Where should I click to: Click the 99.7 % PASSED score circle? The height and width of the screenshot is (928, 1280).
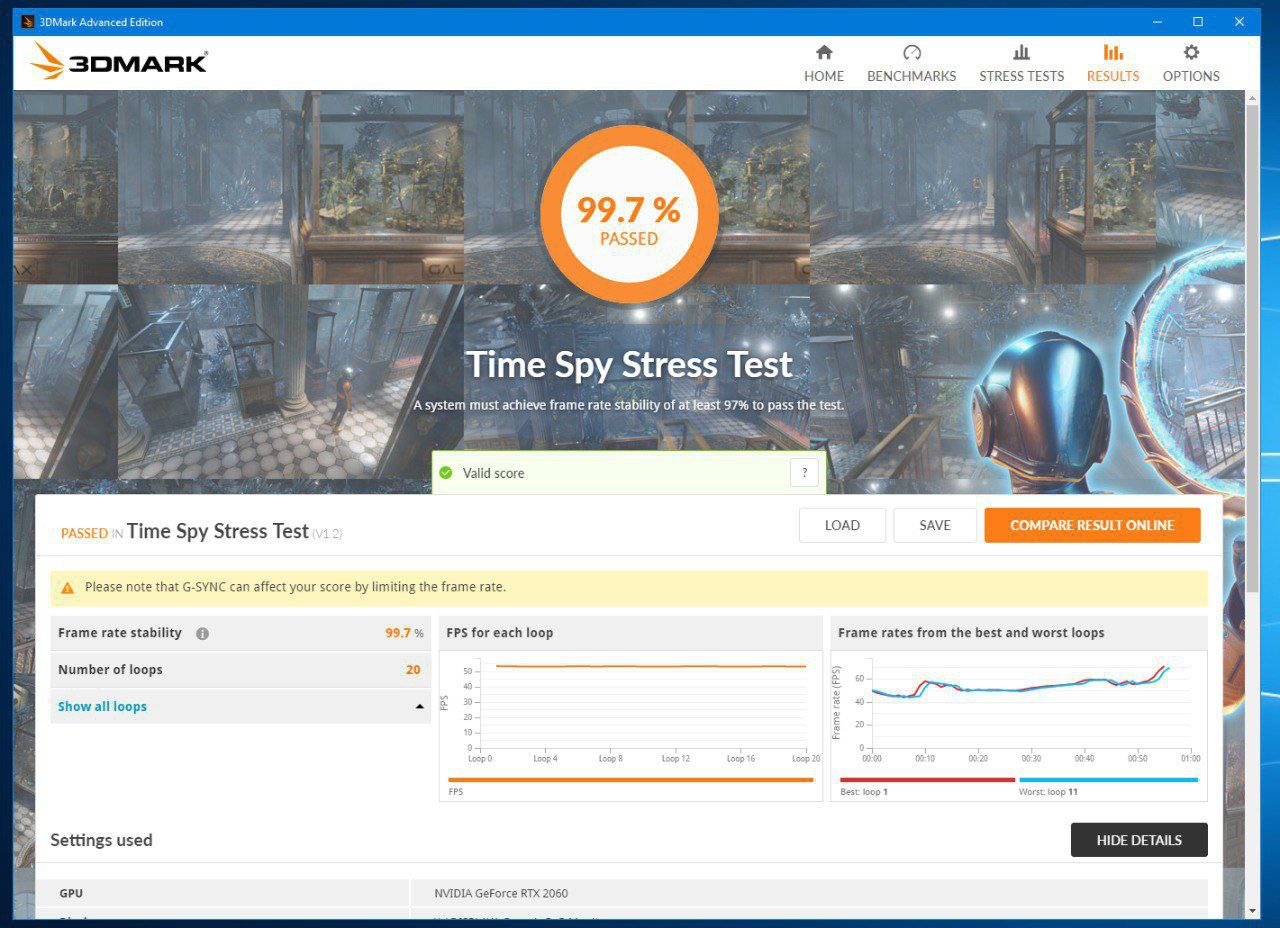629,215
